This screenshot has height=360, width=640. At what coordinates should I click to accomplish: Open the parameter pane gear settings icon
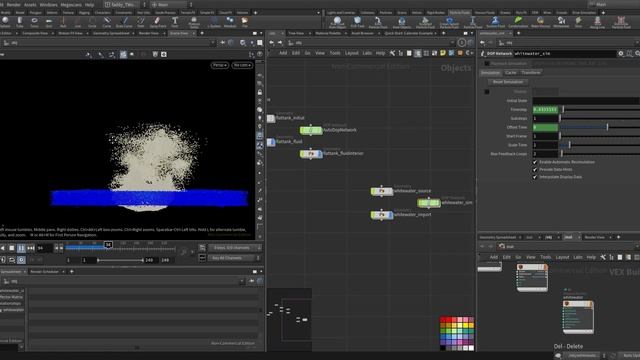pos(621,53)
